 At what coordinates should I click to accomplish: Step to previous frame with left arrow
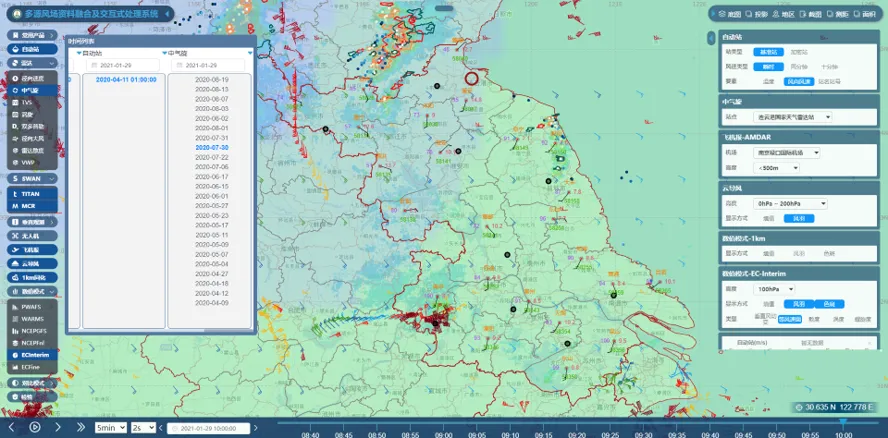(x=12, y=427)
